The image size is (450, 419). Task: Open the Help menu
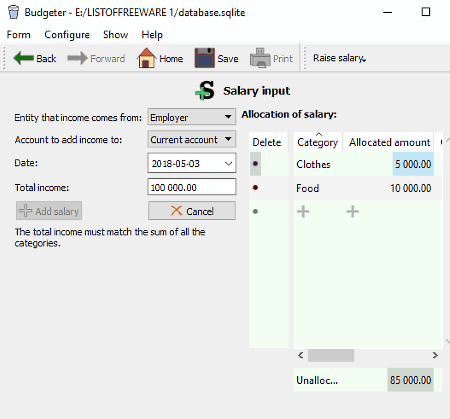152,35
